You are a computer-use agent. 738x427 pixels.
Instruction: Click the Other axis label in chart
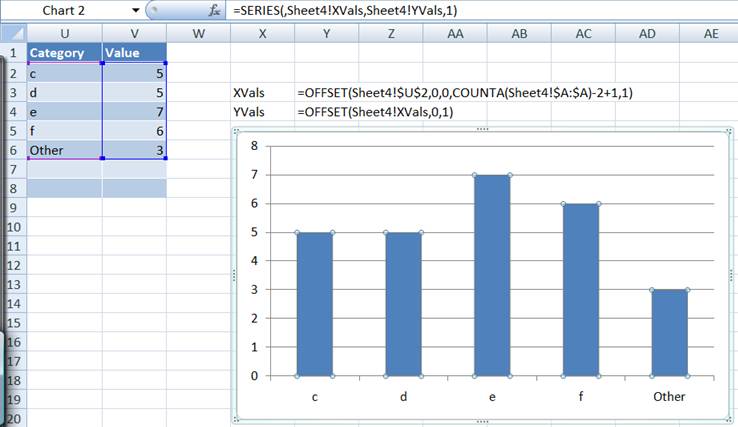[x=669, y=396]
